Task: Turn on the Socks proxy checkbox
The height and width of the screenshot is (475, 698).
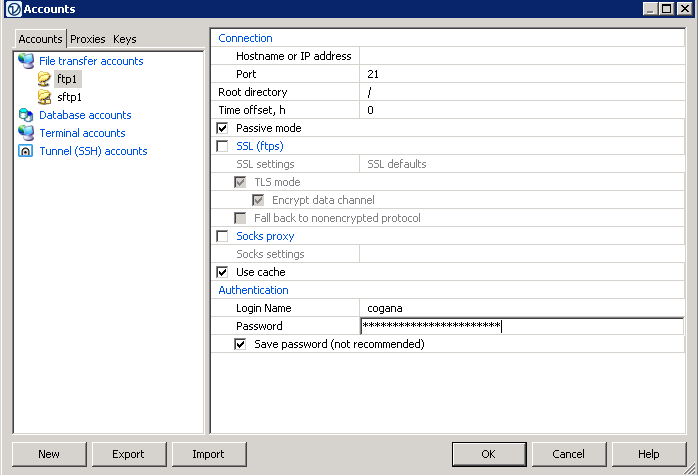Action: click(222, 236)
